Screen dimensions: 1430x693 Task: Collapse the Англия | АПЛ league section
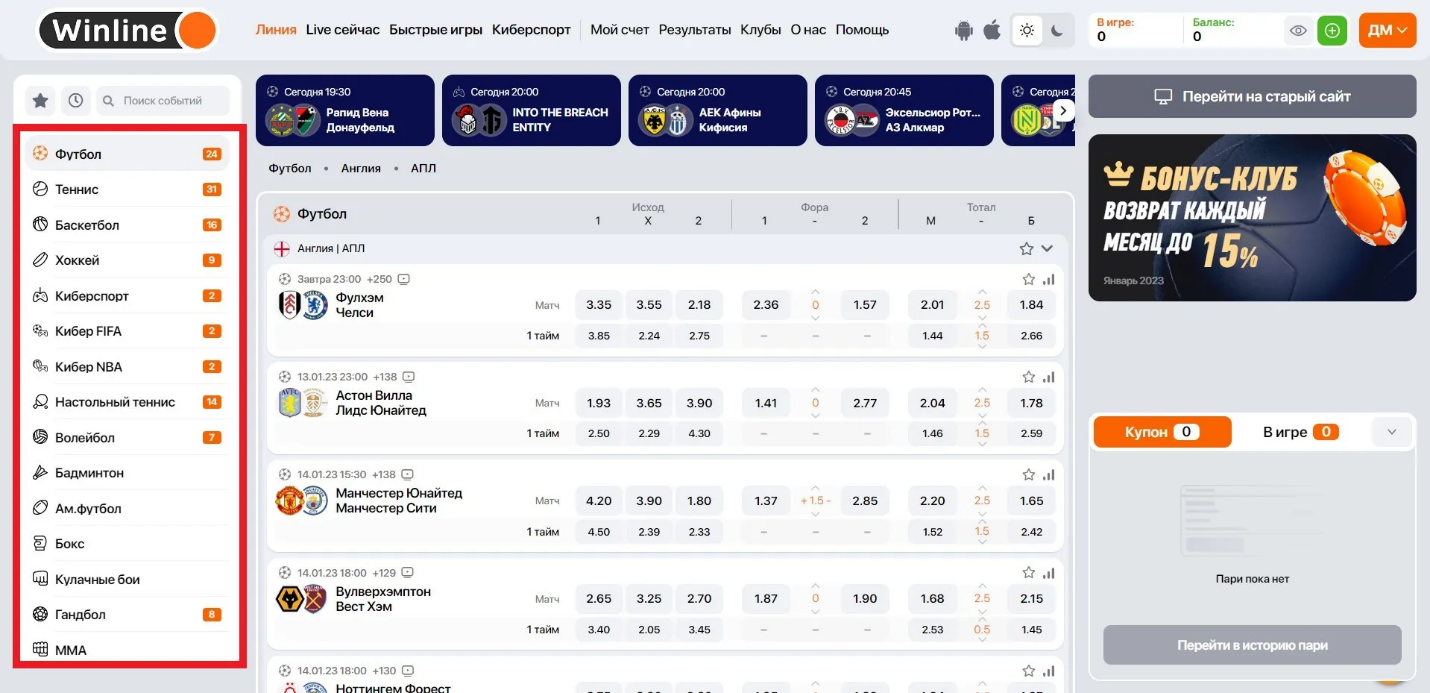(1047, 249)
